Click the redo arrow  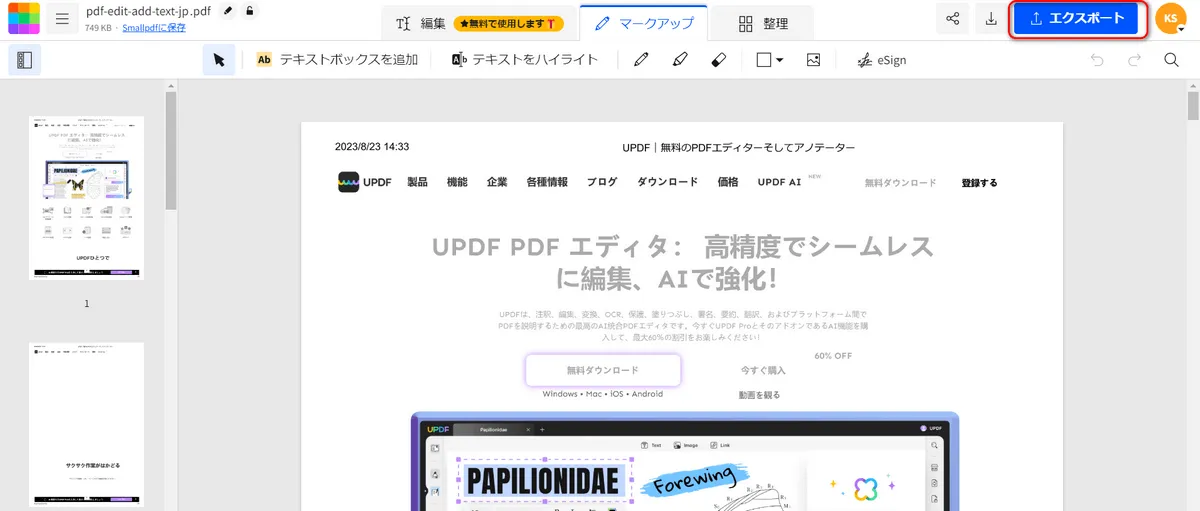(1134, 60)
